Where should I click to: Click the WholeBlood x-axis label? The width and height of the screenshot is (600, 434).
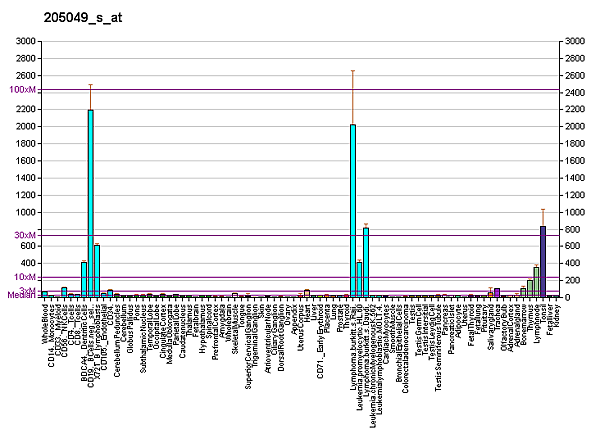pos(45,324)
